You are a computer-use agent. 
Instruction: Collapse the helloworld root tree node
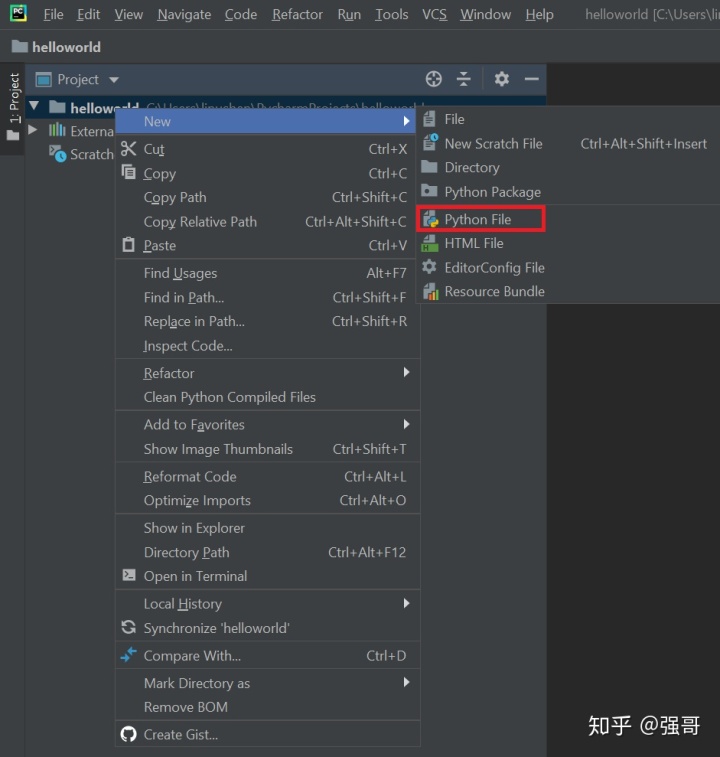point(34,106)
